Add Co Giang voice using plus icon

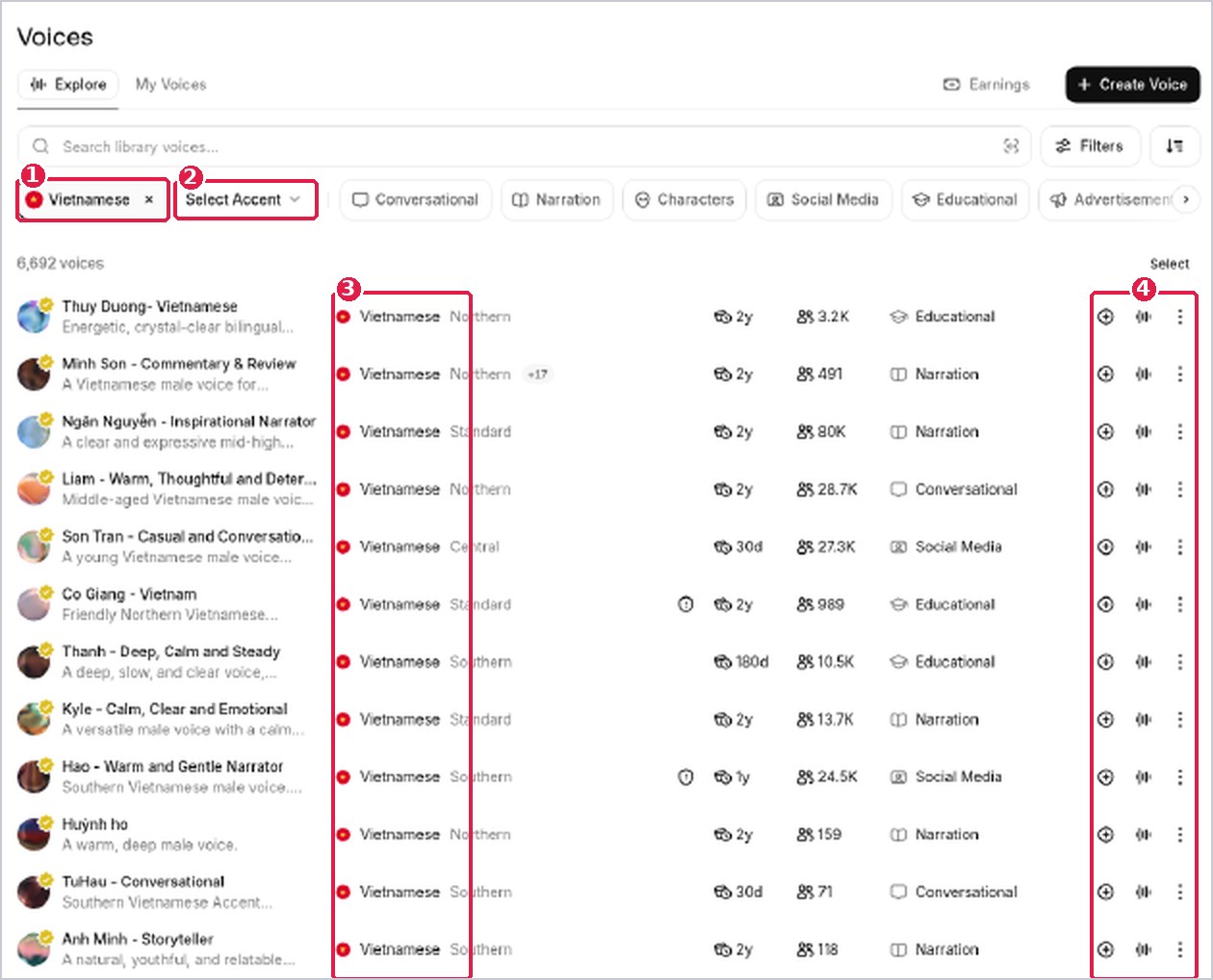[x=1105, y=605]
